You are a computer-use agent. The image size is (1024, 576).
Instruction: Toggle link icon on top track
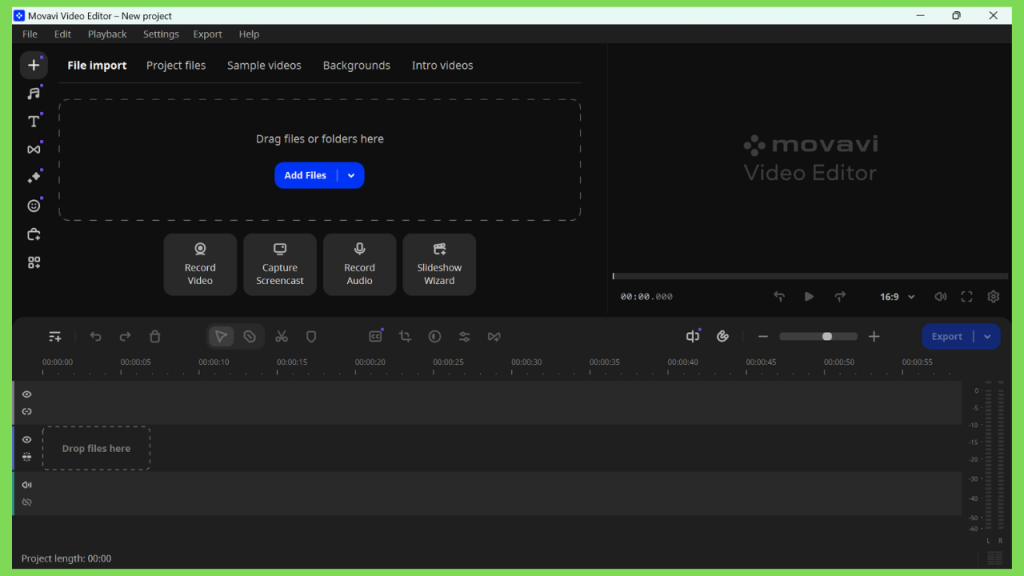(27, 412)
